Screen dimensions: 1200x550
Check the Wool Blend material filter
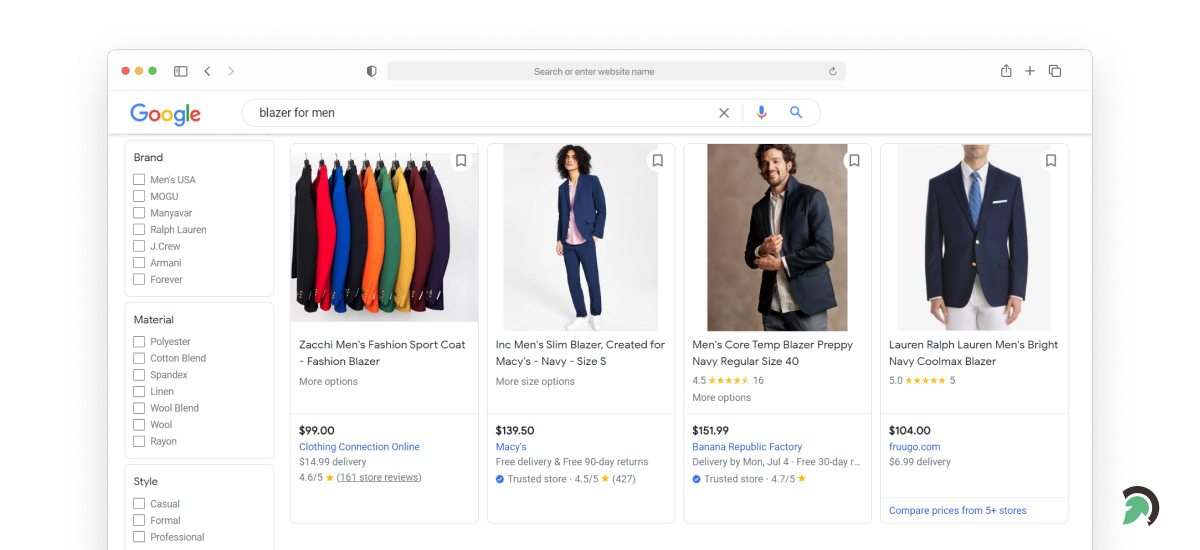(139, 408)
